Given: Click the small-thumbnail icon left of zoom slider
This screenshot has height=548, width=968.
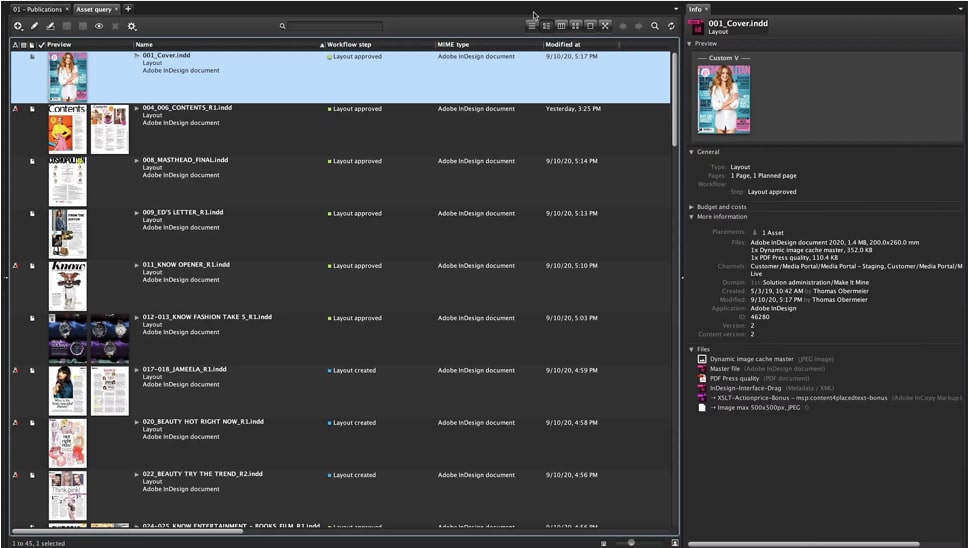Looking at the screenshot, I should [x=603, y=544].
